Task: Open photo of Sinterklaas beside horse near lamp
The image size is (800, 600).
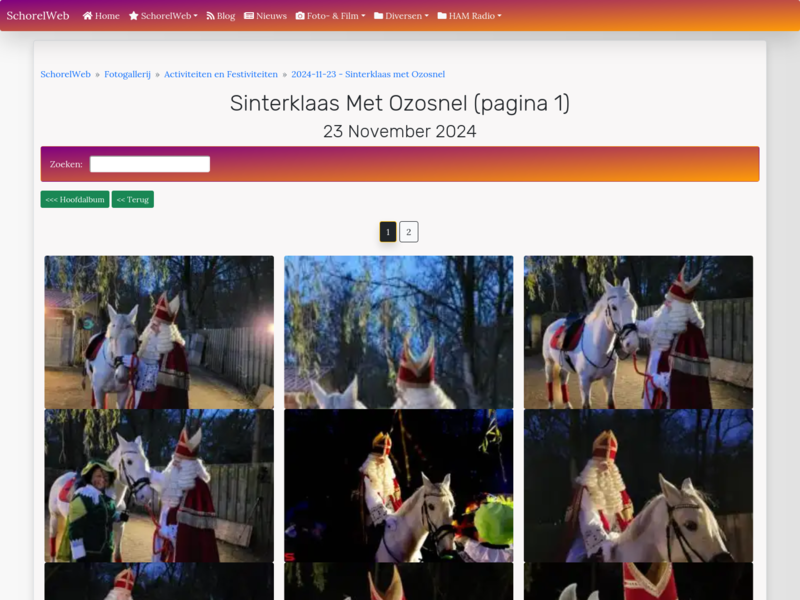Action: 159,332
